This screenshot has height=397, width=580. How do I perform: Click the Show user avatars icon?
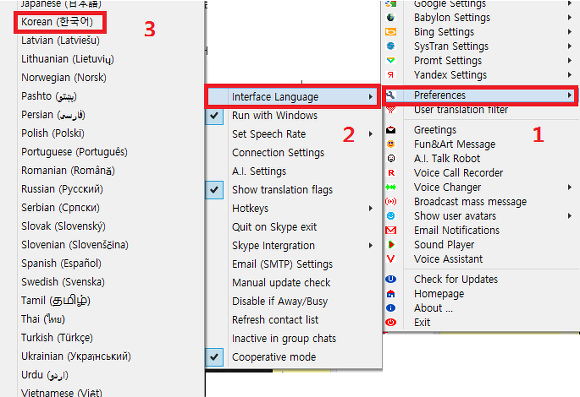click(x=391, y=216)
